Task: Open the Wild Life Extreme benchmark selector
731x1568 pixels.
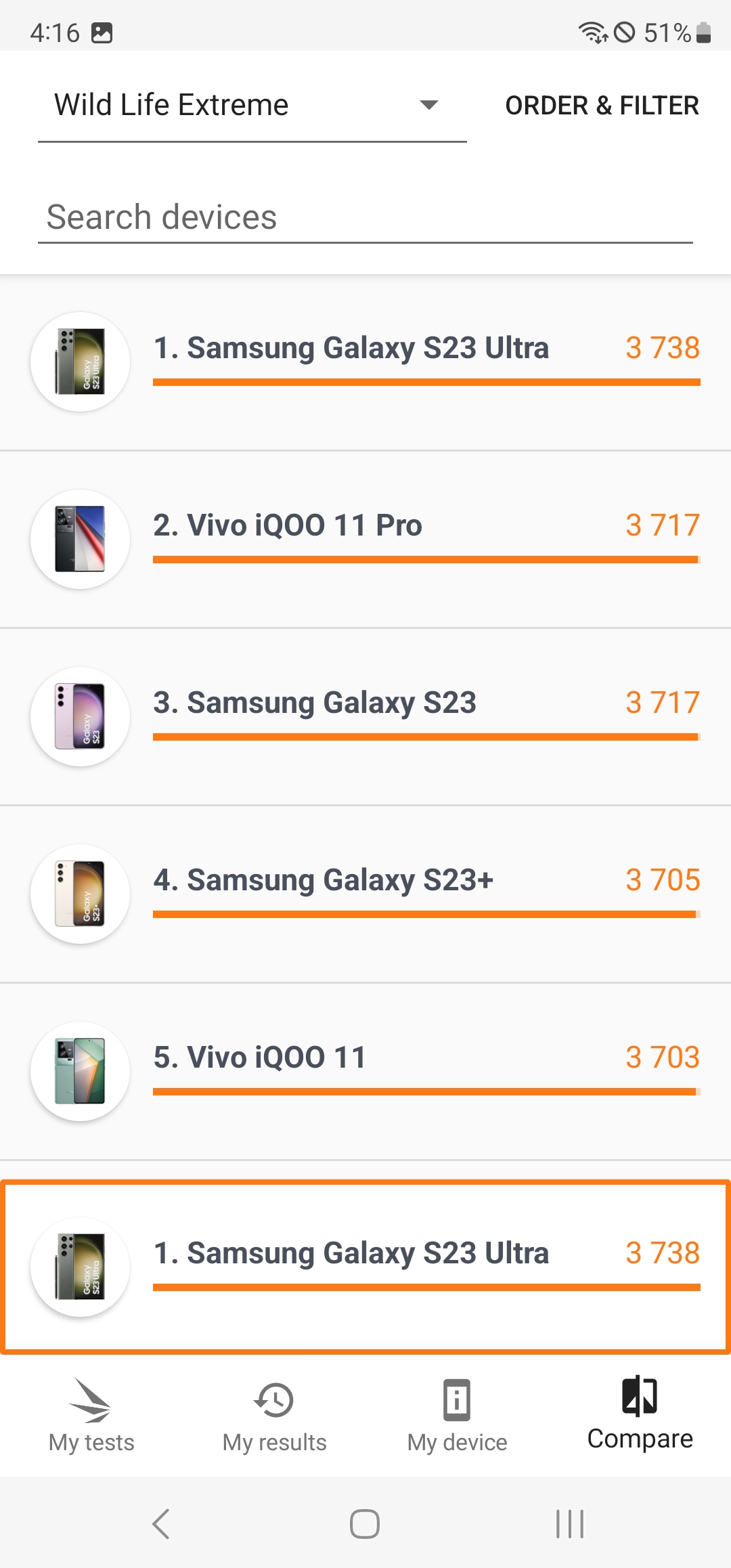Action: pos(252,106)
